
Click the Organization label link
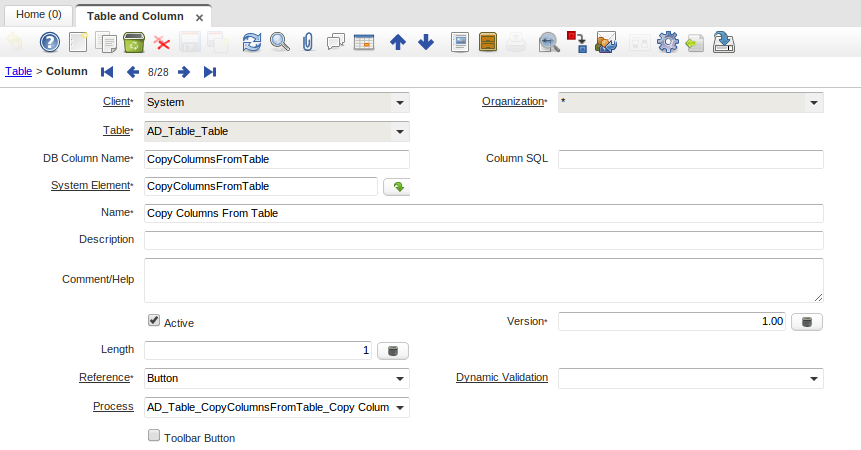pos(513,102)
